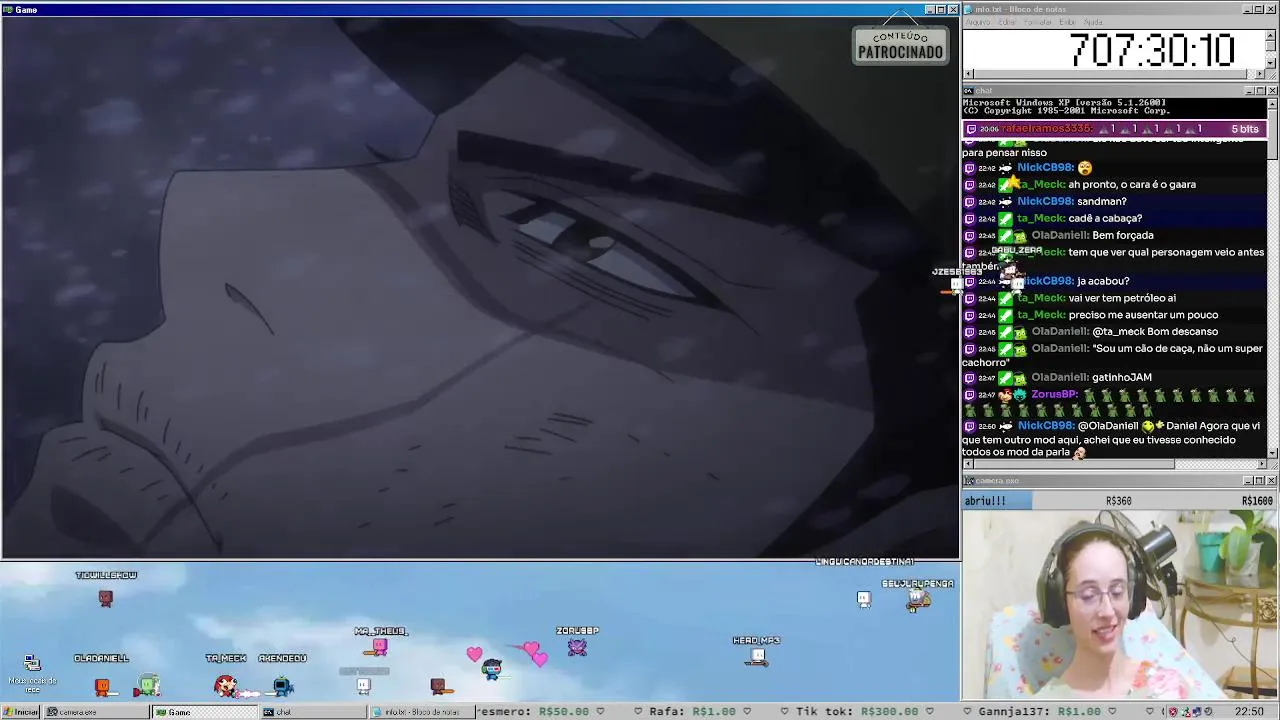Click the '5 bits' label in chat
This screenshot has width=1280, height=720.
pos(1244,129)
